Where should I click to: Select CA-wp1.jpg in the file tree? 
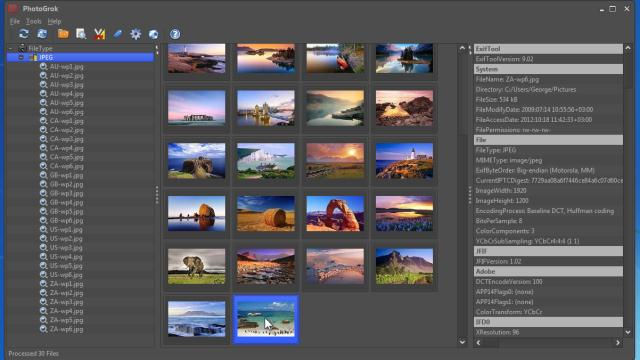click(x=67, y=121)
